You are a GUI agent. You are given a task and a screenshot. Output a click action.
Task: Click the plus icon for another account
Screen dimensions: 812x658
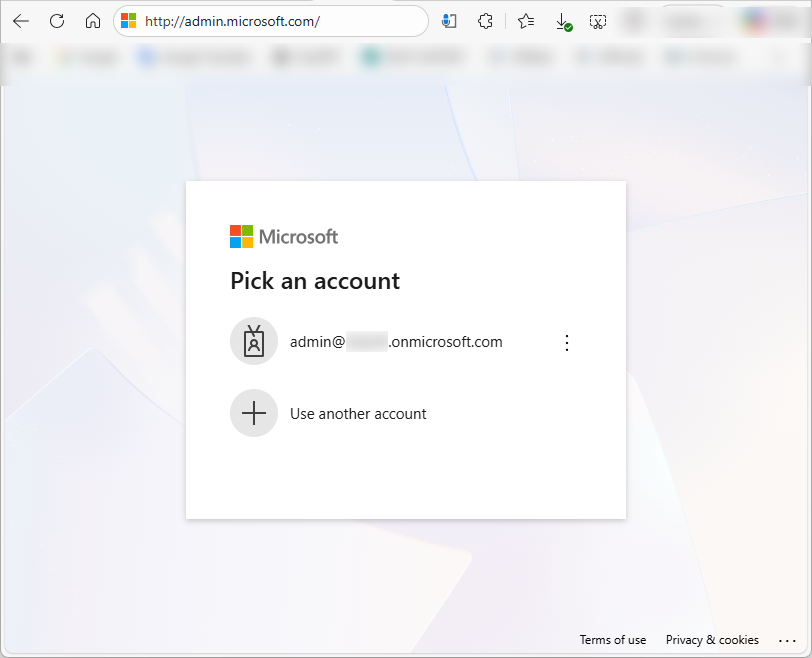[x=254, y=413]
